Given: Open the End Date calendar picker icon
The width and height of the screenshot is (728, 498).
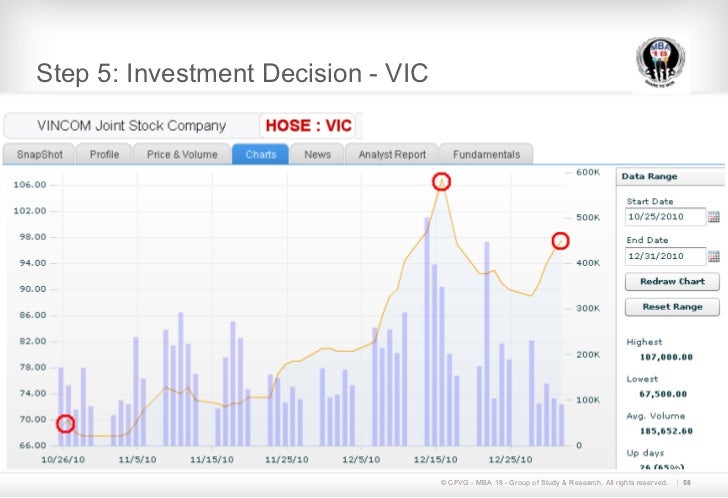Looking at the screenshot, I should tap(714, 255).
